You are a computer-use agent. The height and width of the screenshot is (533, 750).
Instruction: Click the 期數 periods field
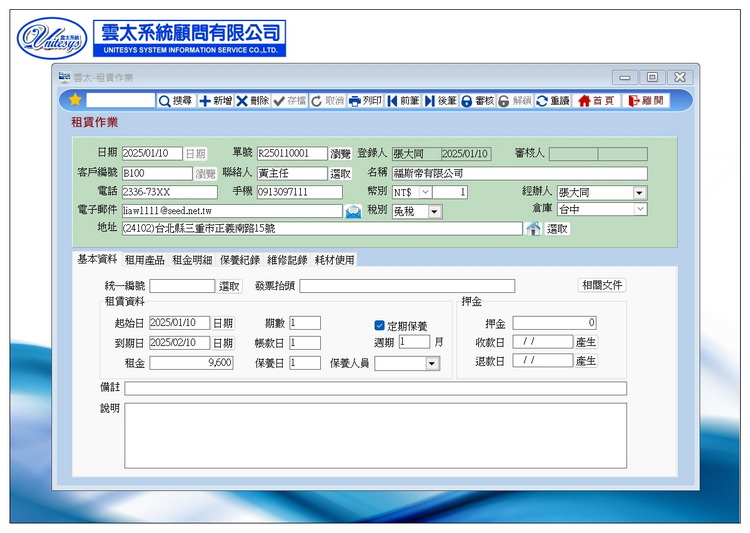coord(305,322)
